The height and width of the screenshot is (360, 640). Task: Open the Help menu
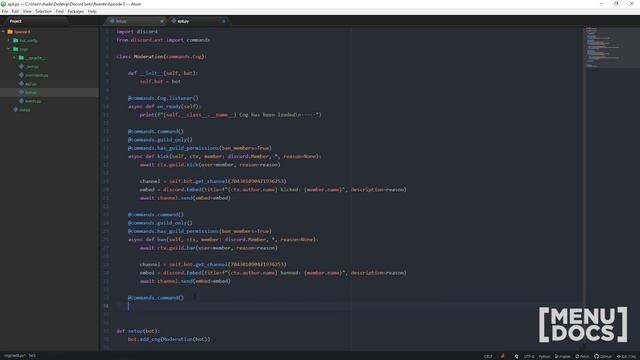tap(92, 11)
